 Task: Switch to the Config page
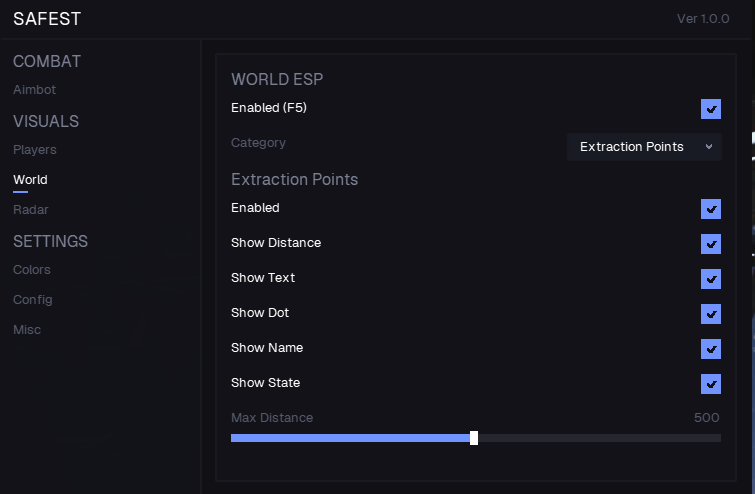coord(33,300)
